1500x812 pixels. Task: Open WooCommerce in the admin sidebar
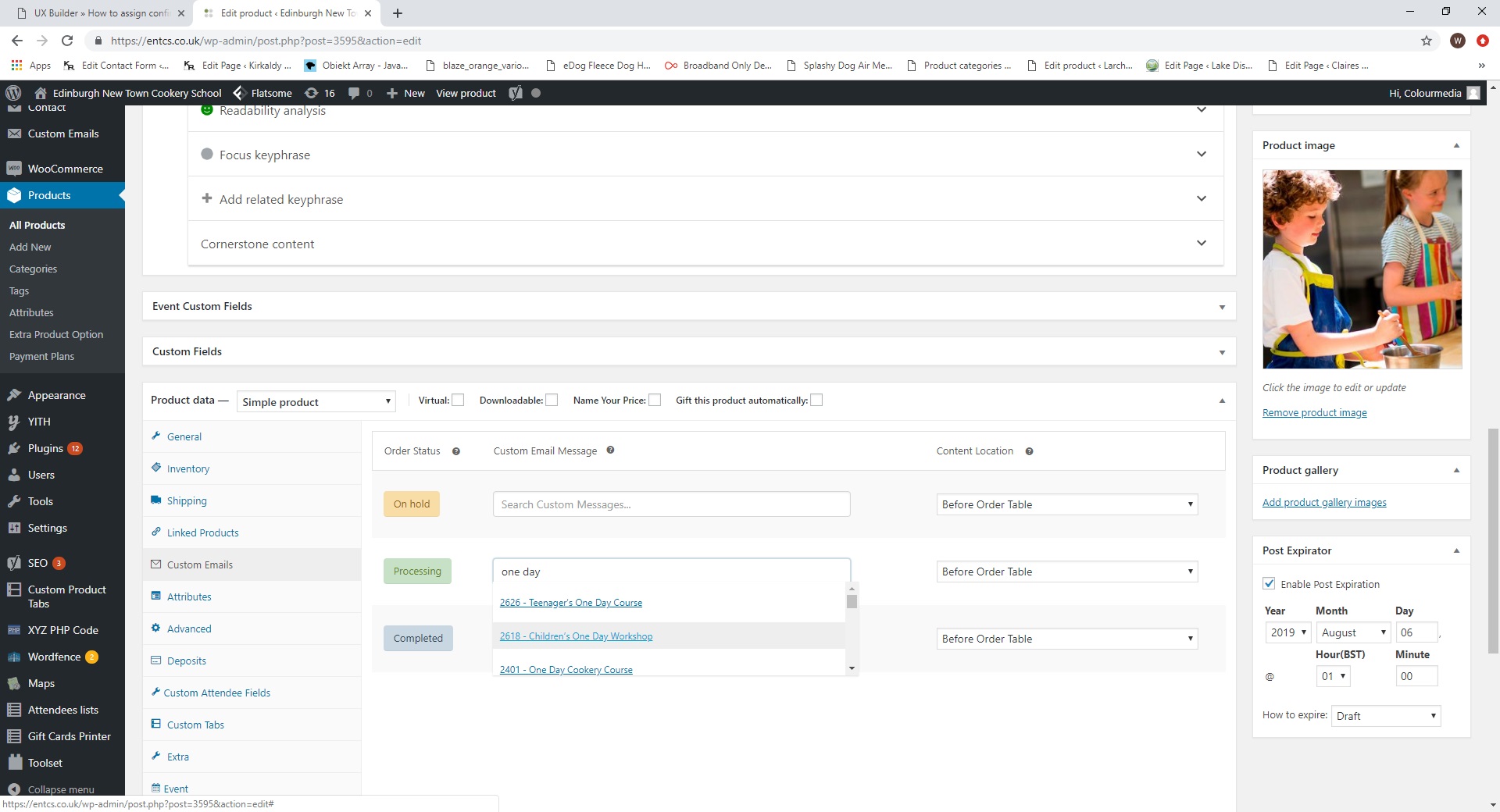65,169
